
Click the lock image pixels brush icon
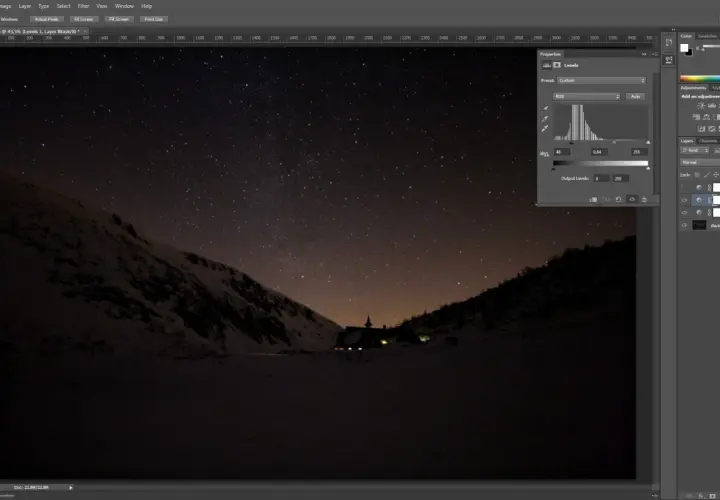[x=706, y=175]
